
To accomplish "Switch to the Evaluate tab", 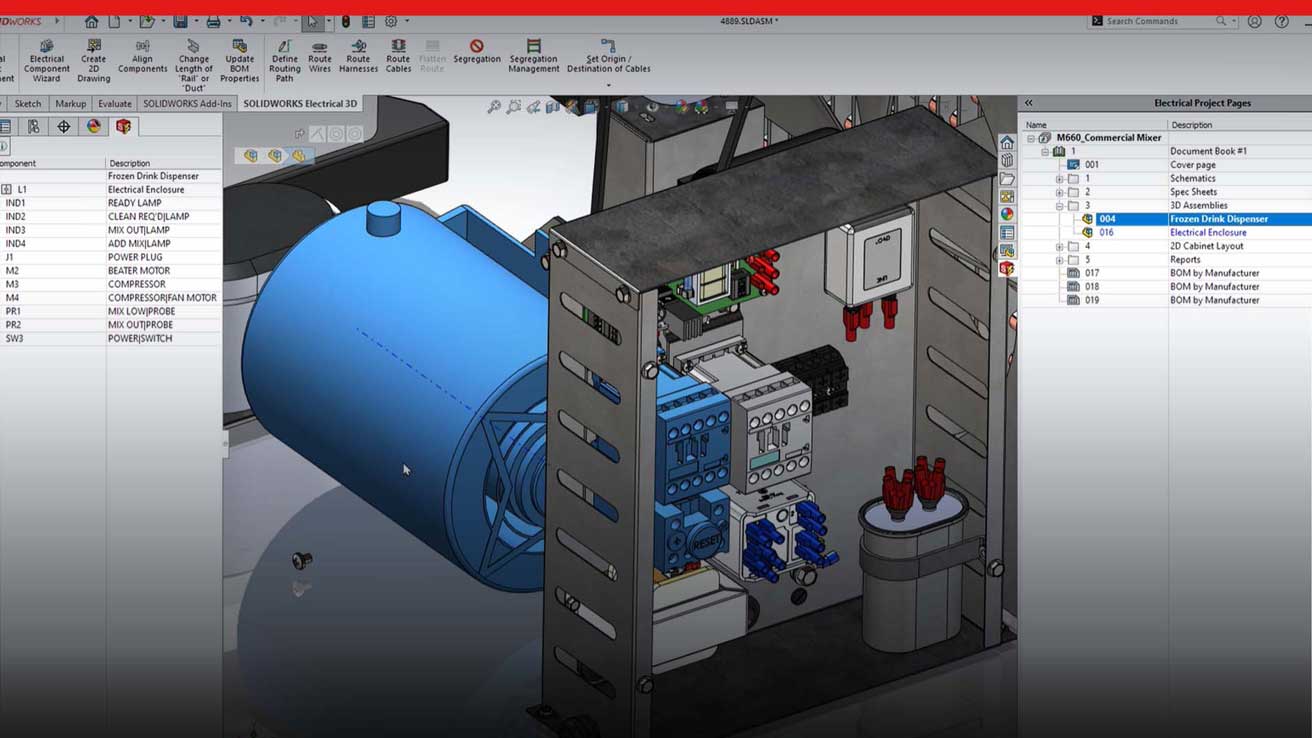I will tap(115, 104).
